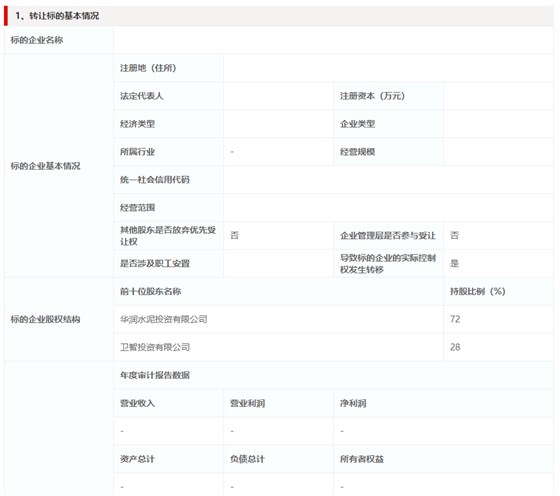The height and width of the screenshot is (496, 560).
Task: Select the 年度审计报告数据 heading
Action: (x=155, y=375)
